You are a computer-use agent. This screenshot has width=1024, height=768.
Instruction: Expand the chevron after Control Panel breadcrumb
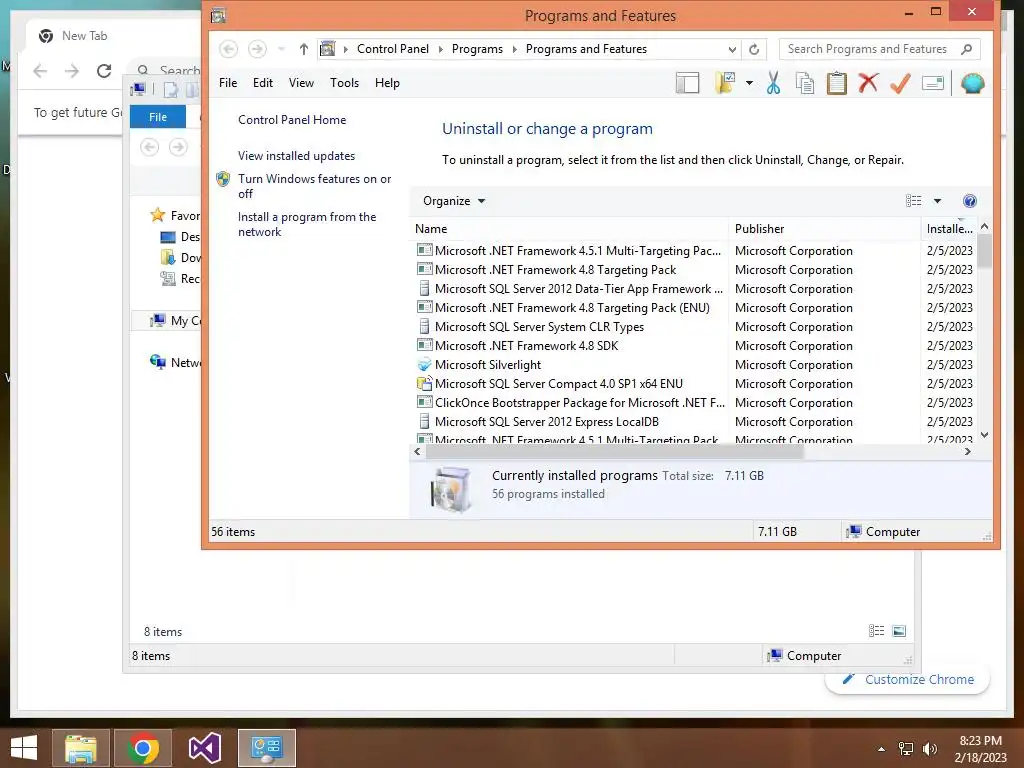click(440, 50)
